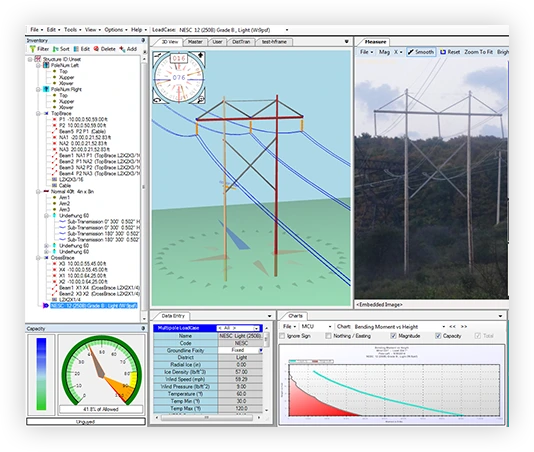Enable the Ignore Sign checkbox

[282, 336]
